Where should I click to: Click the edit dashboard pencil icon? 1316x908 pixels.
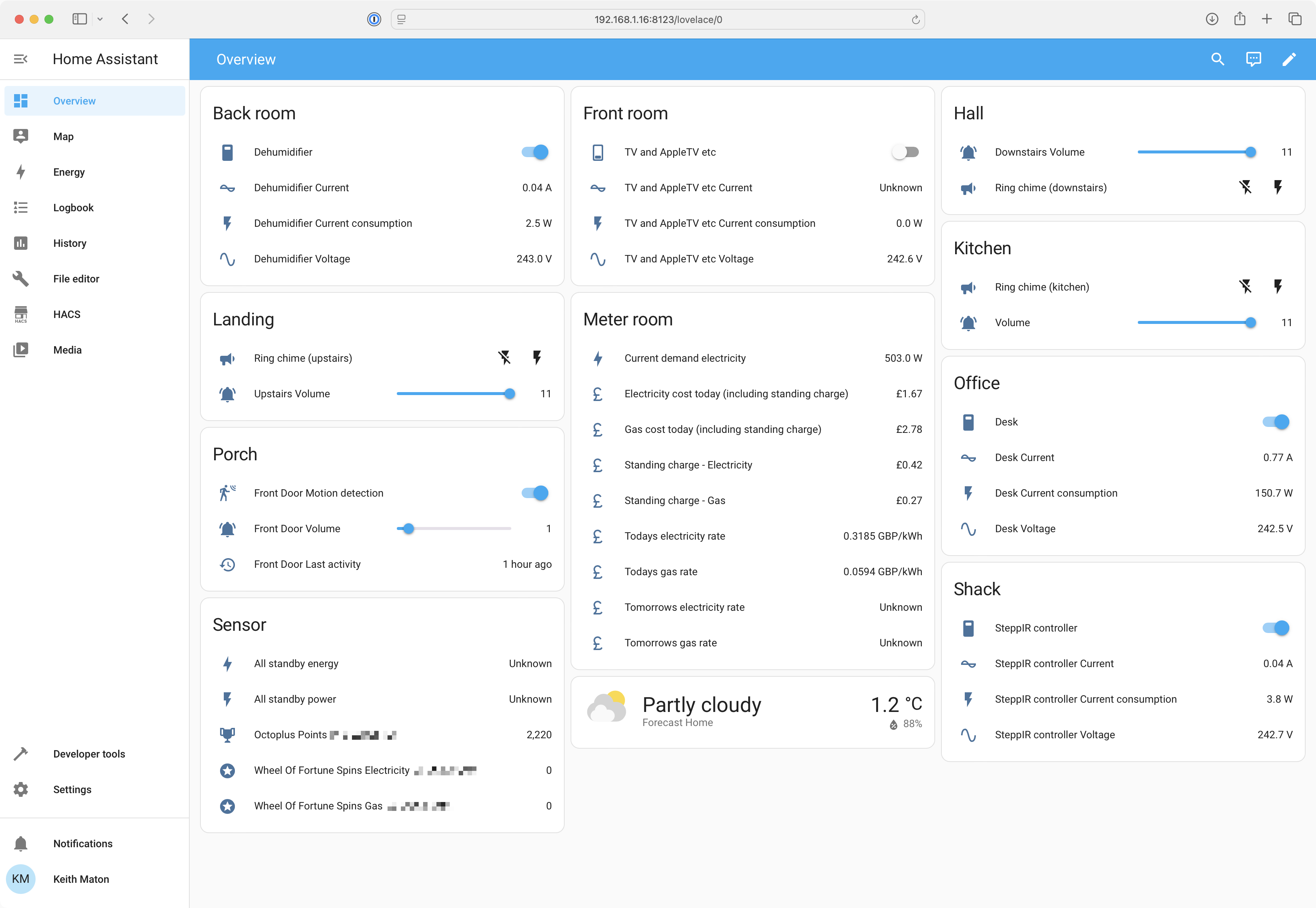click(1289, 59)
